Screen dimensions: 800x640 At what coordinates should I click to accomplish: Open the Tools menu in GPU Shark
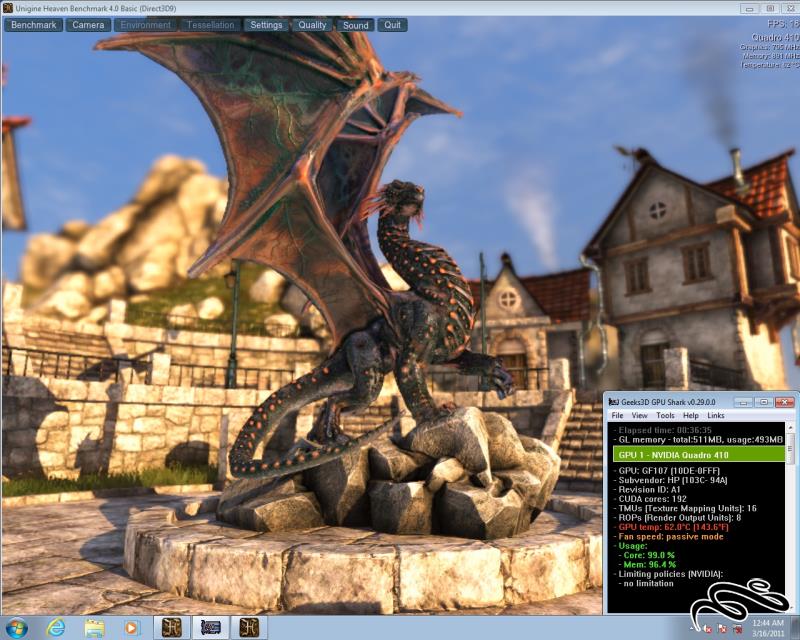(x=665, y=415)
